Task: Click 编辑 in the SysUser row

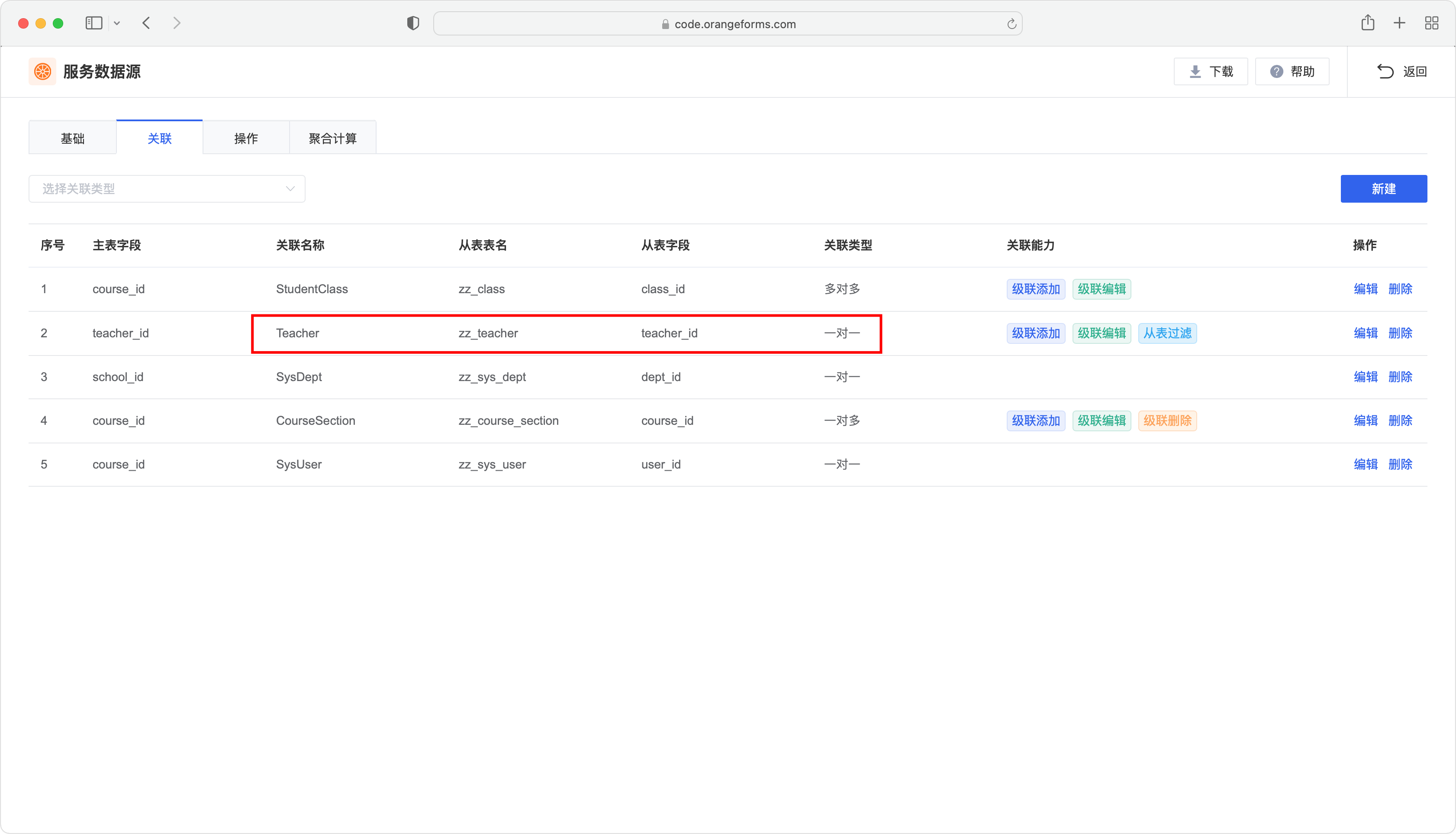Action: click(1366, 464)
